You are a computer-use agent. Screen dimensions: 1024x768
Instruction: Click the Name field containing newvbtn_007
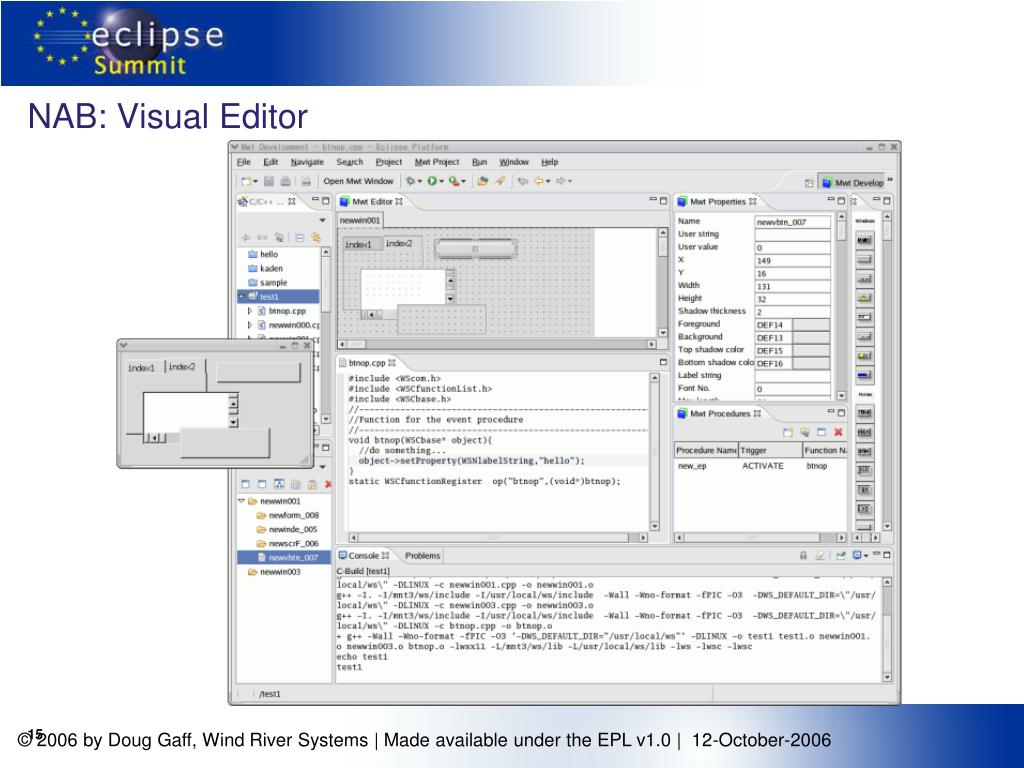[x=792, y=222]
